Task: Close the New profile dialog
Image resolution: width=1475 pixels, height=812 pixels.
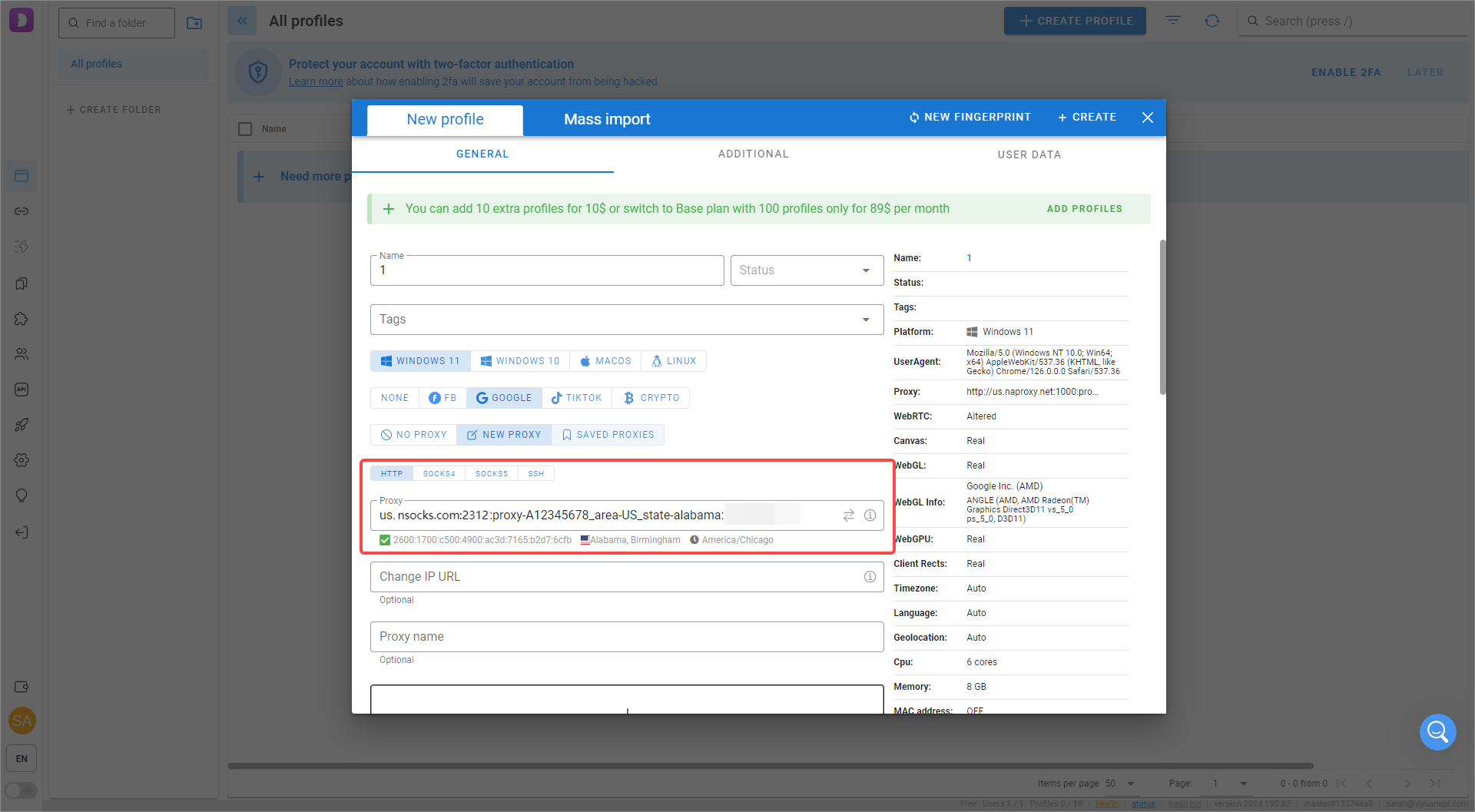Action: click(x=1148, y=118)
